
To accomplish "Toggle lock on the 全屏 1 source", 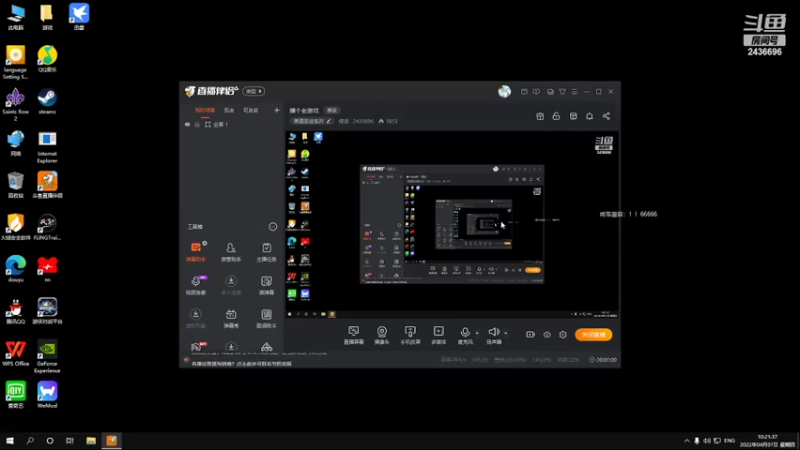I will 197,124.
